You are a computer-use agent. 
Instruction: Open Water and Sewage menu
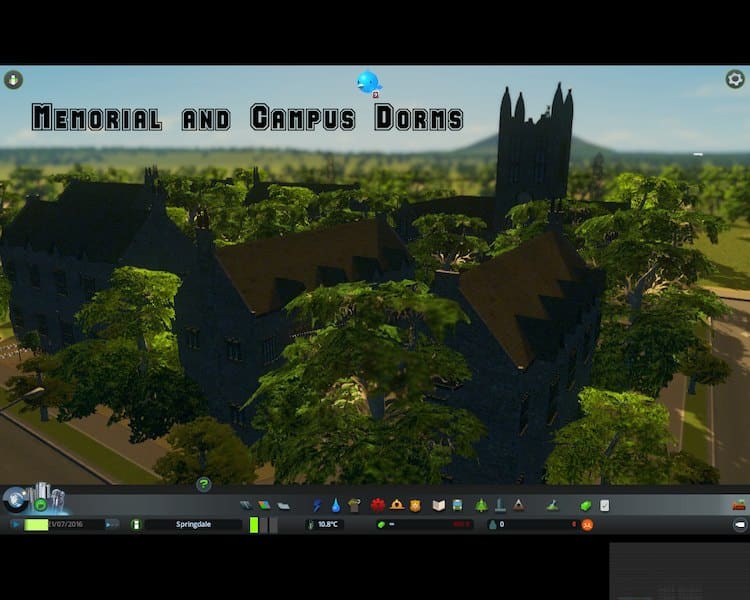tap(335, 506)
